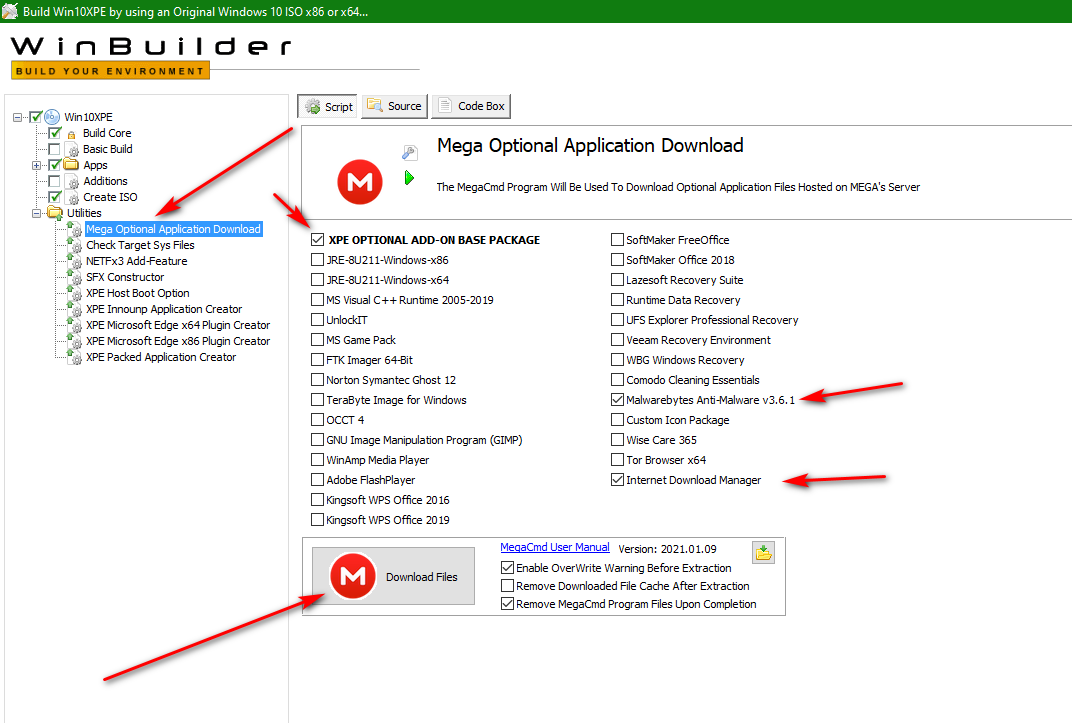
Task: Collapse the Utilities tree node
Action: pos(36,213)
